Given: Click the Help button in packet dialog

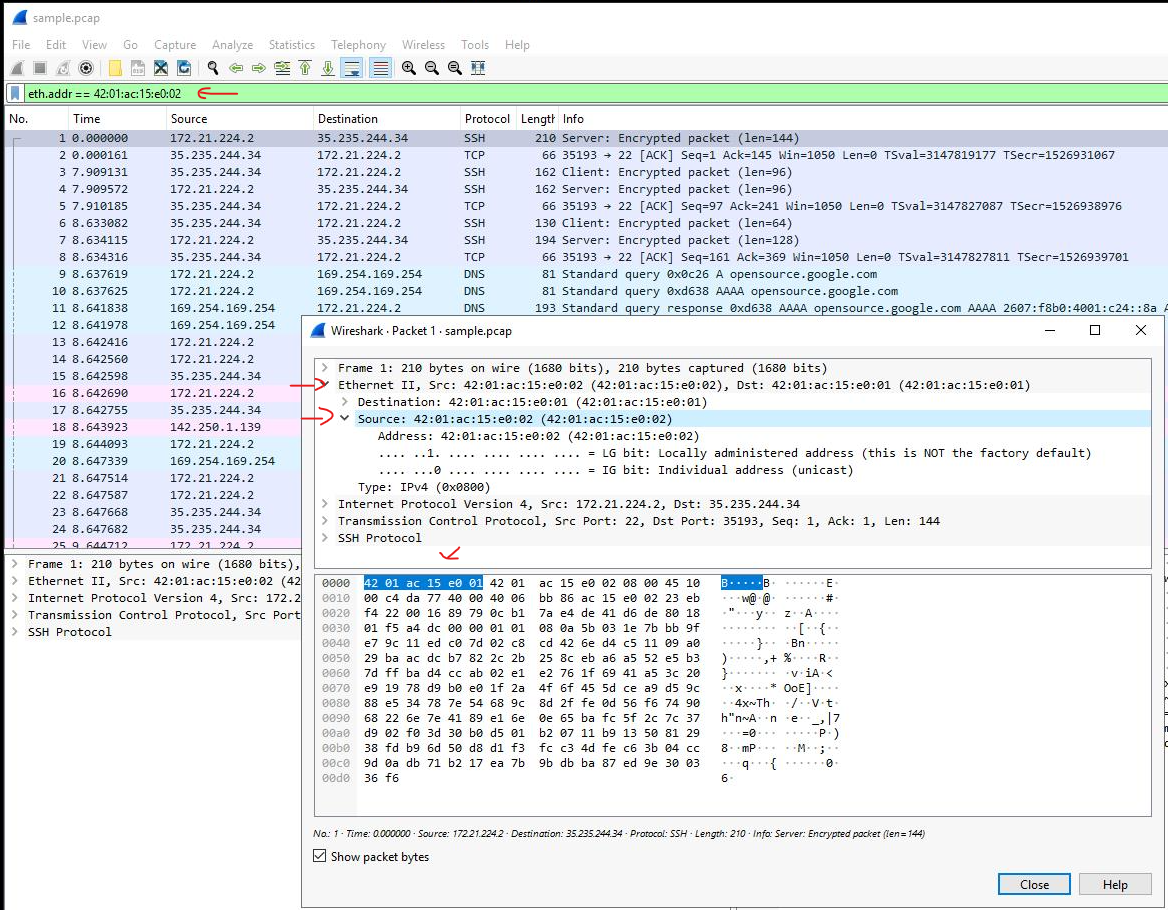Looking at the screenshot, I should (x=1114, y=884).
